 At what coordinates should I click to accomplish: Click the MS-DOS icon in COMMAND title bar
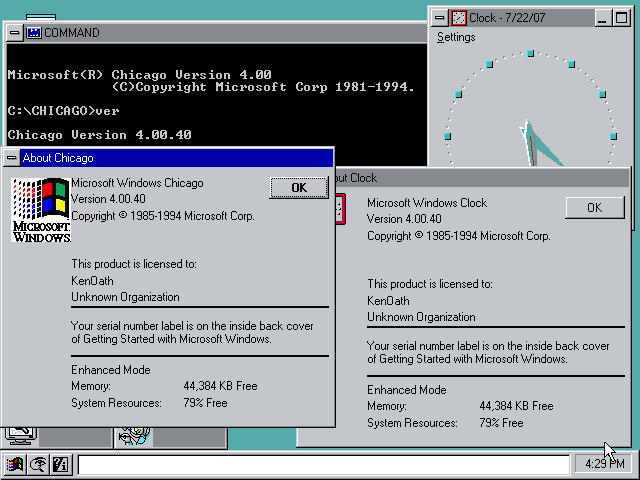click(33, 33)
